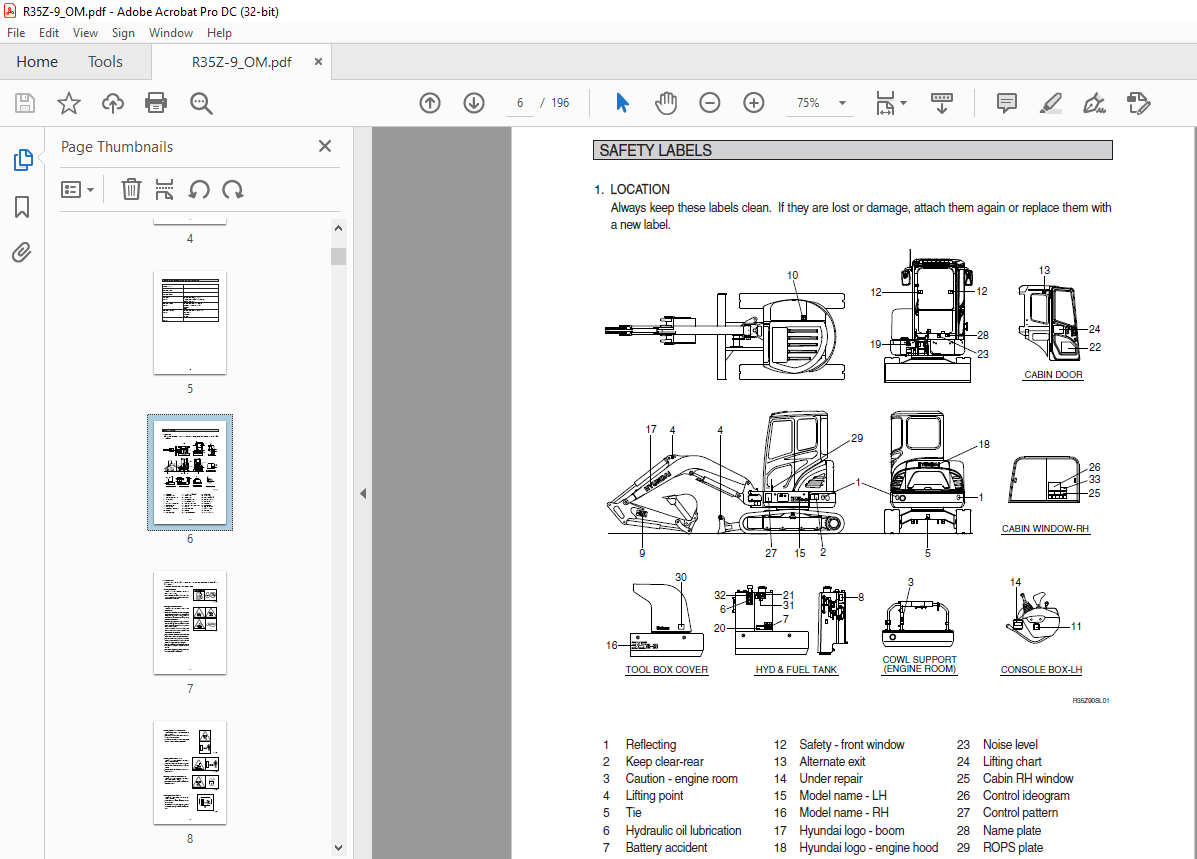Image resolution: width=1197 pixels, height=859 pixels.
Task: Open the 75% zoom level dropdown
Action: [842, 103]
